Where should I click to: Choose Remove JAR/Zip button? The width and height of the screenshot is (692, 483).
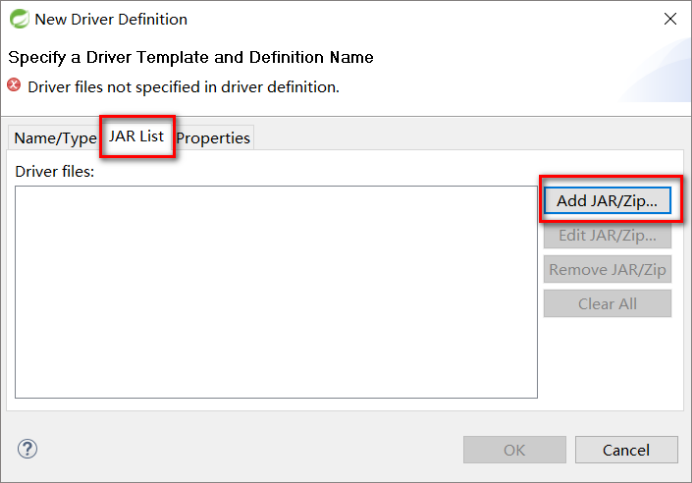[x=607, y=269]
